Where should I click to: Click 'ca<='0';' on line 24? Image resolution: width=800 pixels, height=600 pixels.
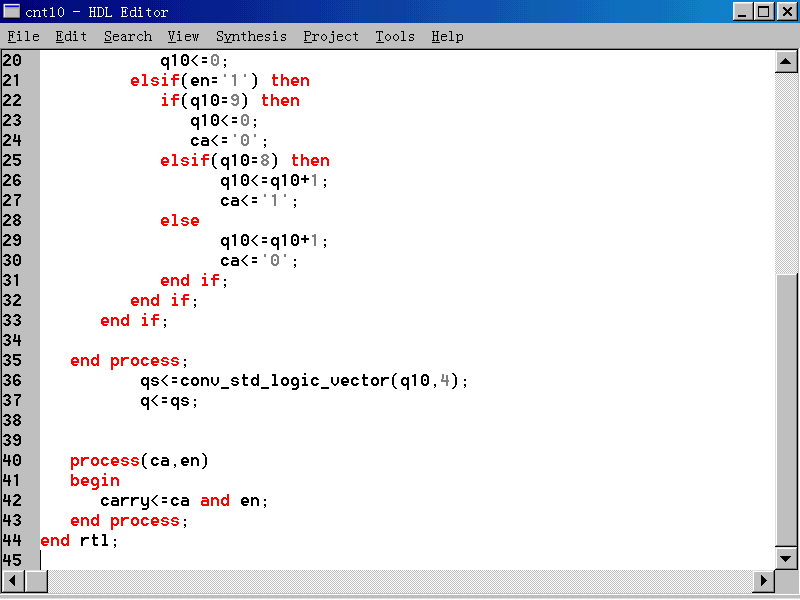click(230, 141)
